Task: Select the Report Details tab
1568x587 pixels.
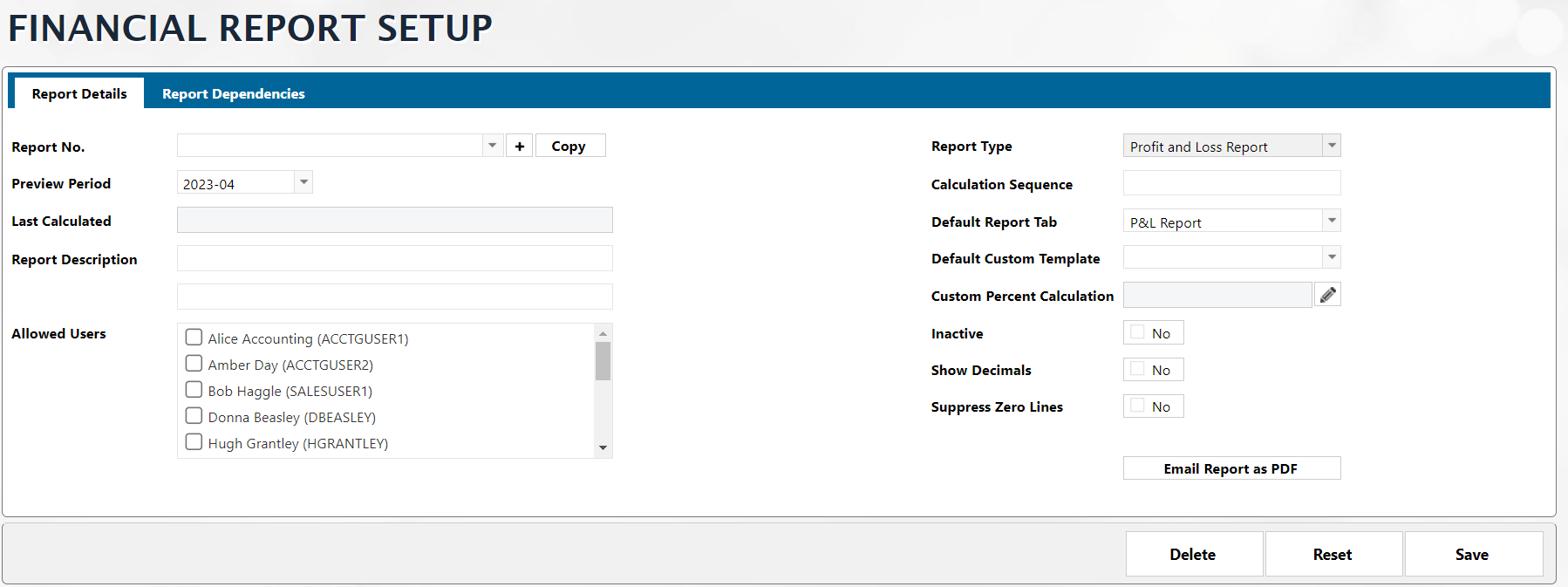Action: [79, 94]
